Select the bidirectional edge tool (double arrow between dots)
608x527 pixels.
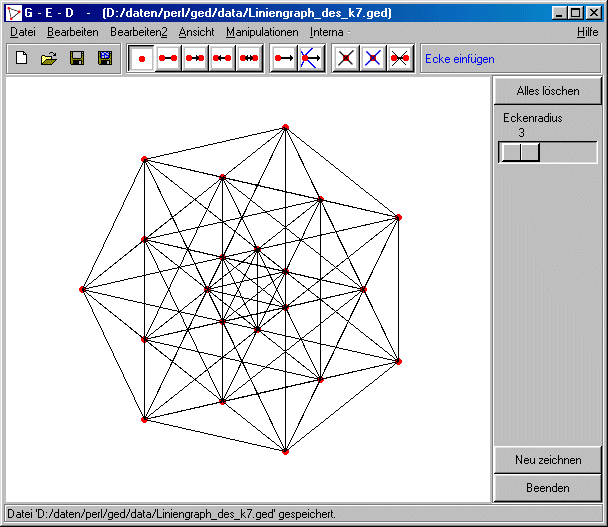pyautogui.click(x=249, y=59)
